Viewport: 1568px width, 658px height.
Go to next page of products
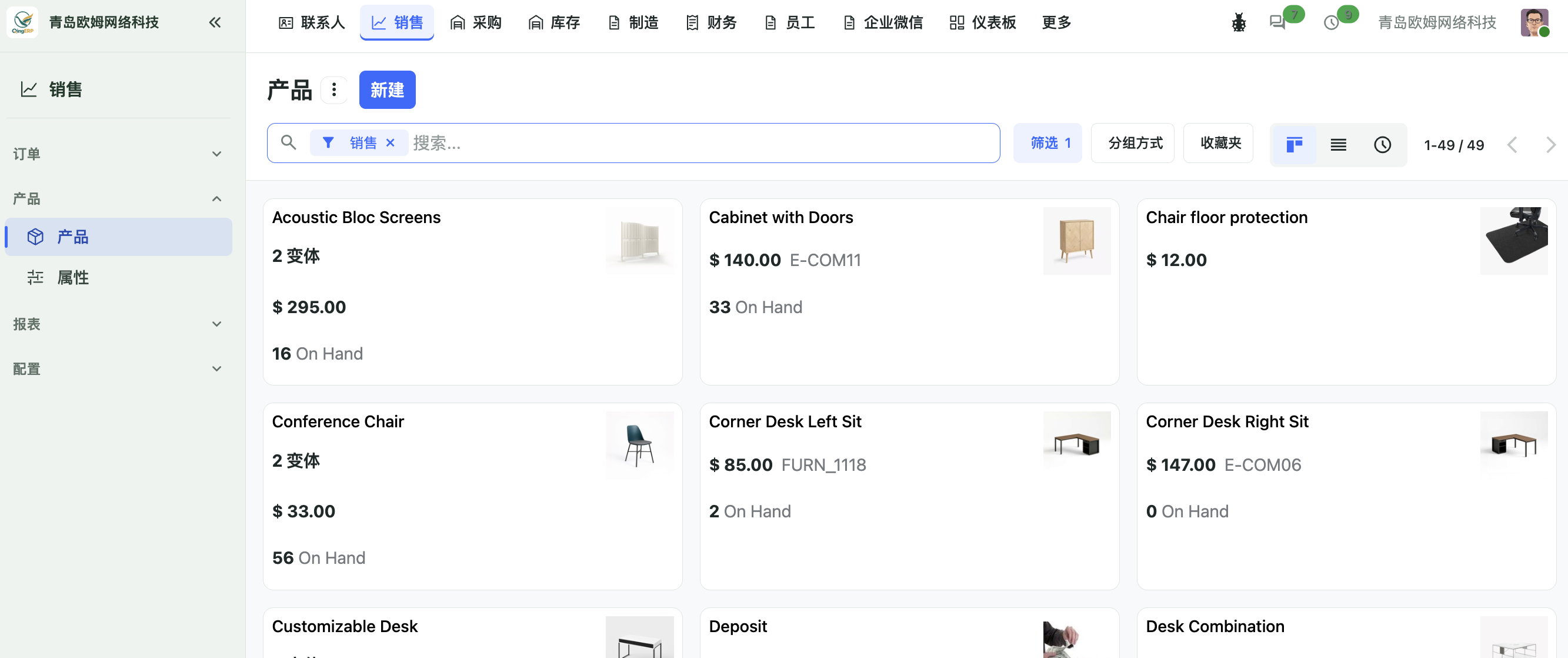click(x=1550, y=144)
